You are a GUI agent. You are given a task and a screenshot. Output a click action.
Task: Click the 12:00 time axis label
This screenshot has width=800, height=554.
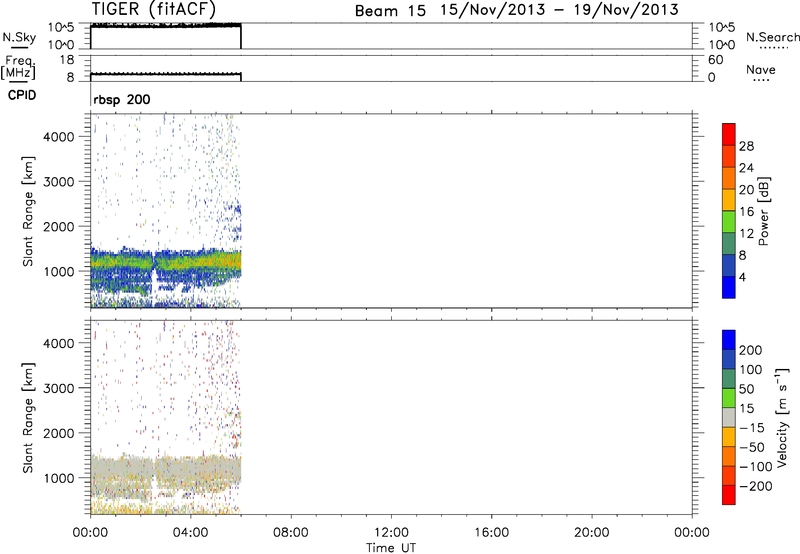coord(391,533)
